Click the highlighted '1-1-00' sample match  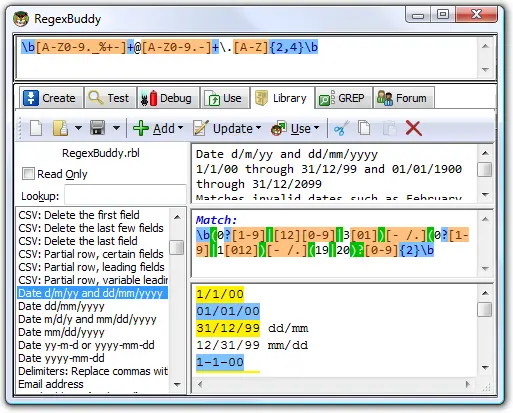coord(220,362)
